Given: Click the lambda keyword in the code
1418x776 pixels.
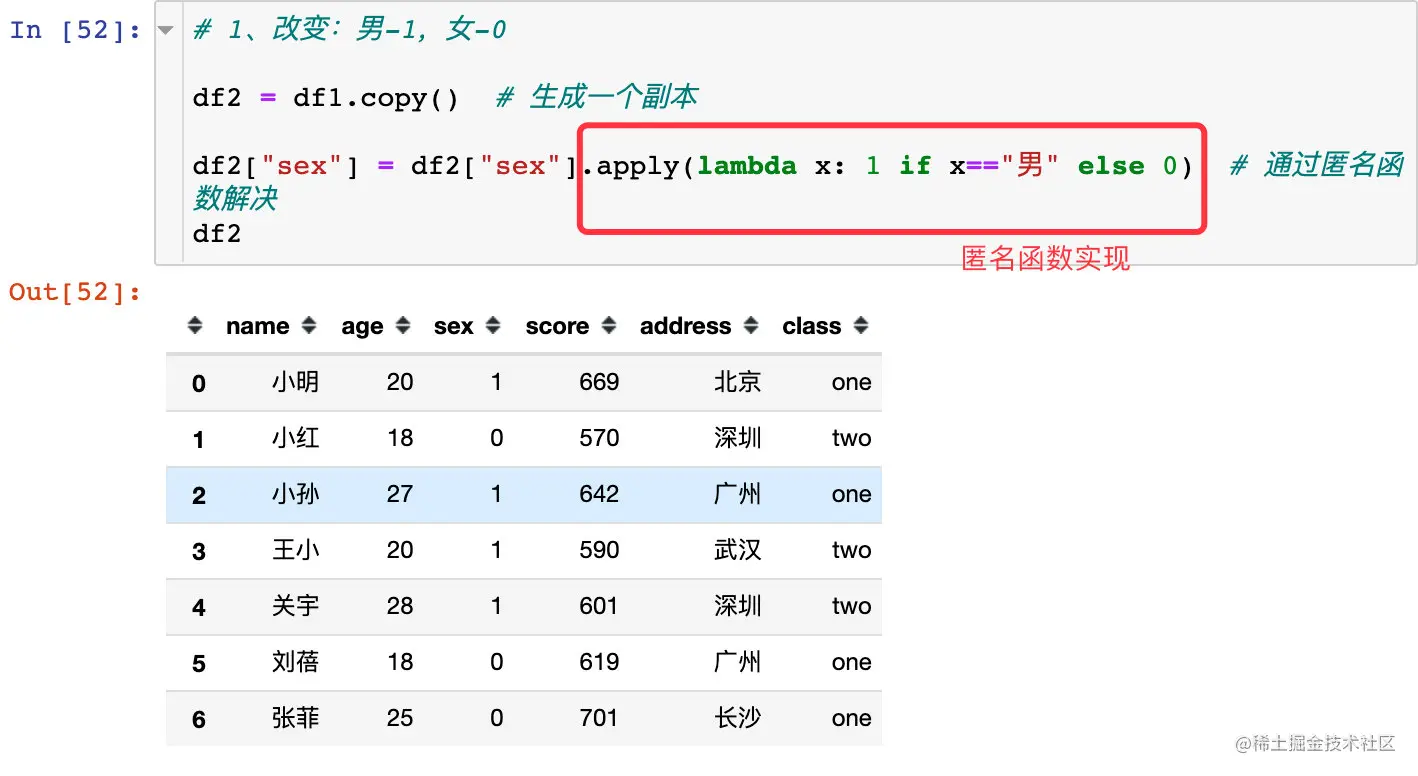Looking at the screenshot, I should pos(747,165).
